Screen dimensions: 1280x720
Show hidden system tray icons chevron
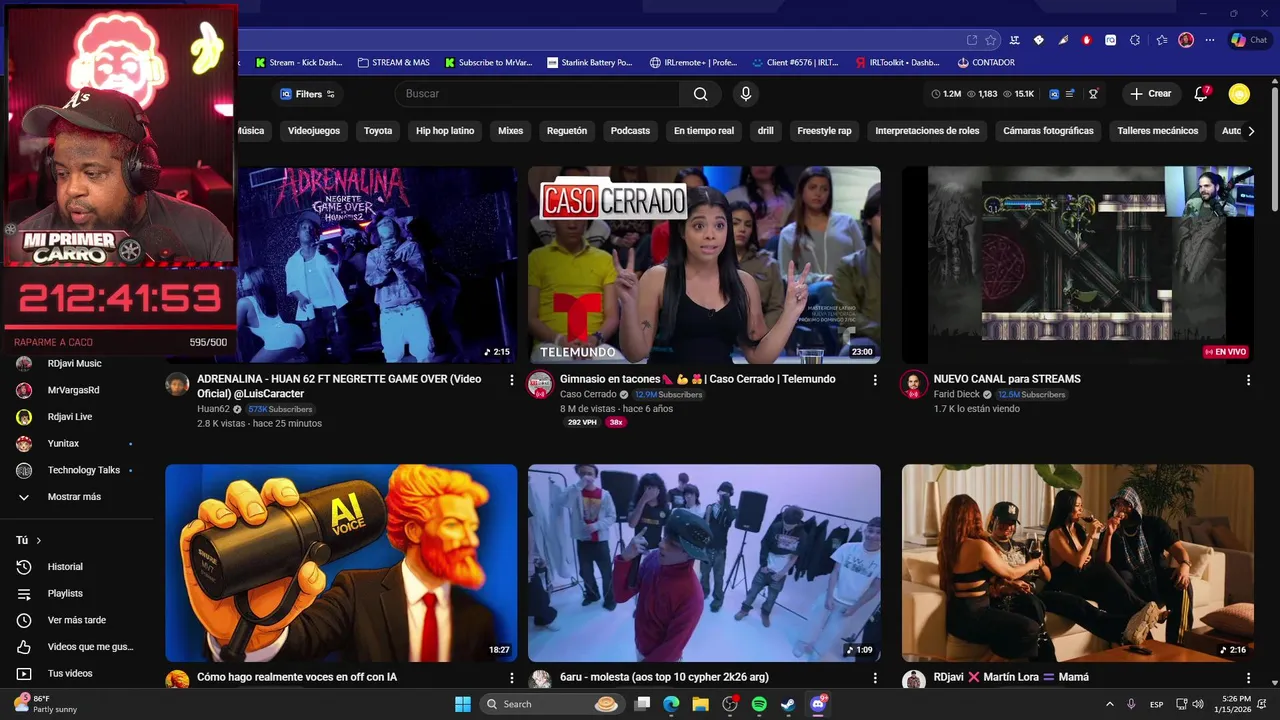pyautogui.click(x=1109, y=704)
